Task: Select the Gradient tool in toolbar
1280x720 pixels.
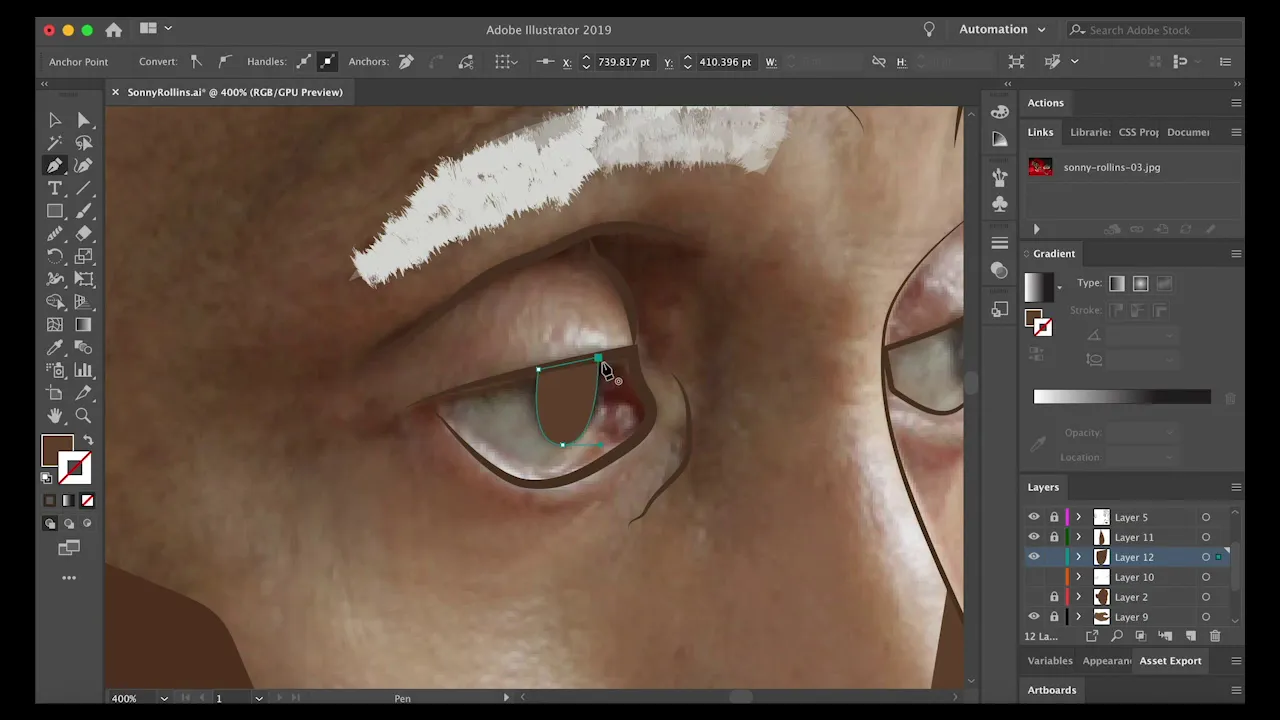Action: (x=84, y=325)
